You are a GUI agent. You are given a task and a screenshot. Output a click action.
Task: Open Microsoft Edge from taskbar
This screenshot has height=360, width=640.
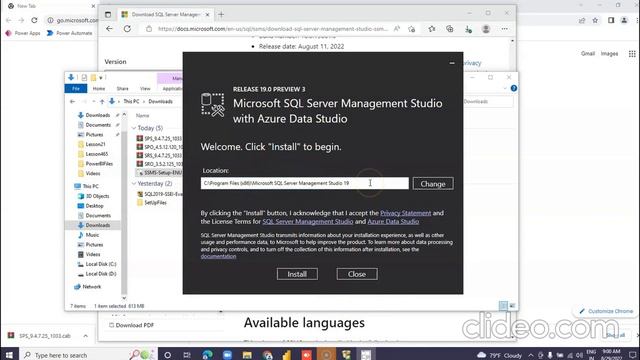pos(207,355)
